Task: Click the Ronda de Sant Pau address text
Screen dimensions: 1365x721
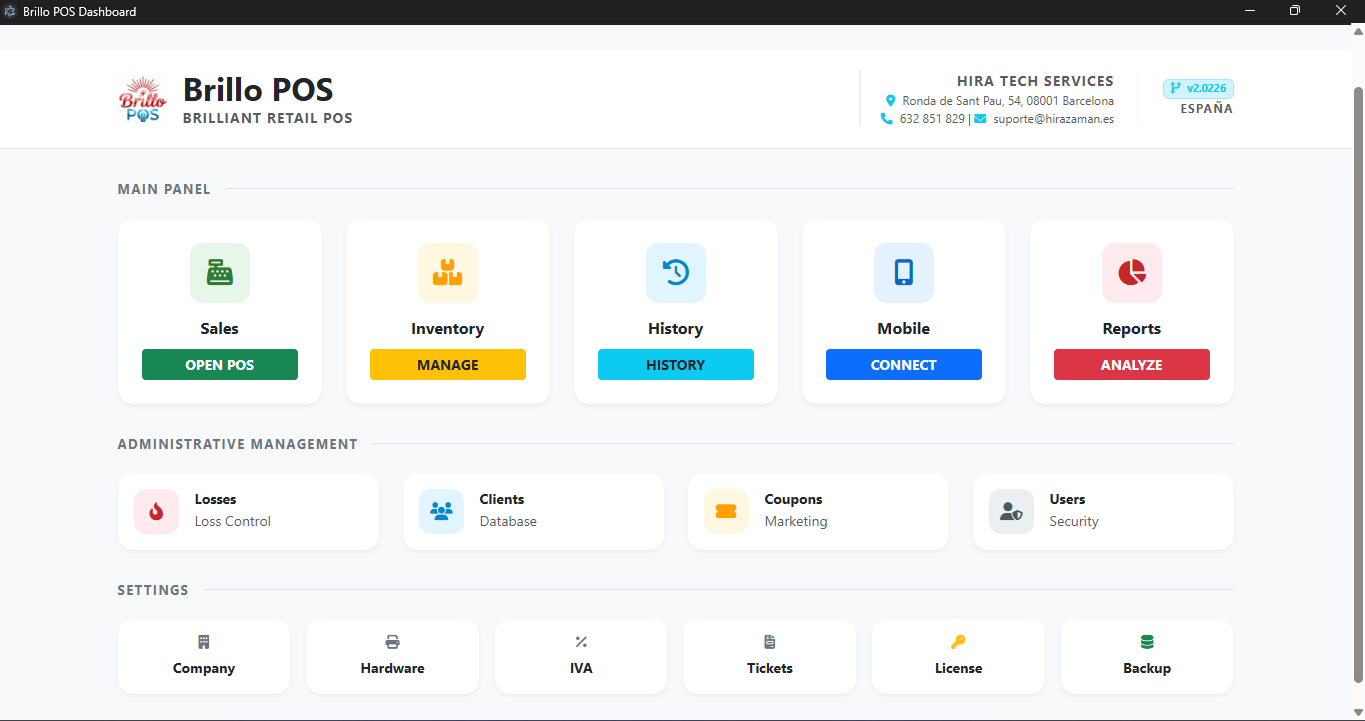Action: point(1008,101)
